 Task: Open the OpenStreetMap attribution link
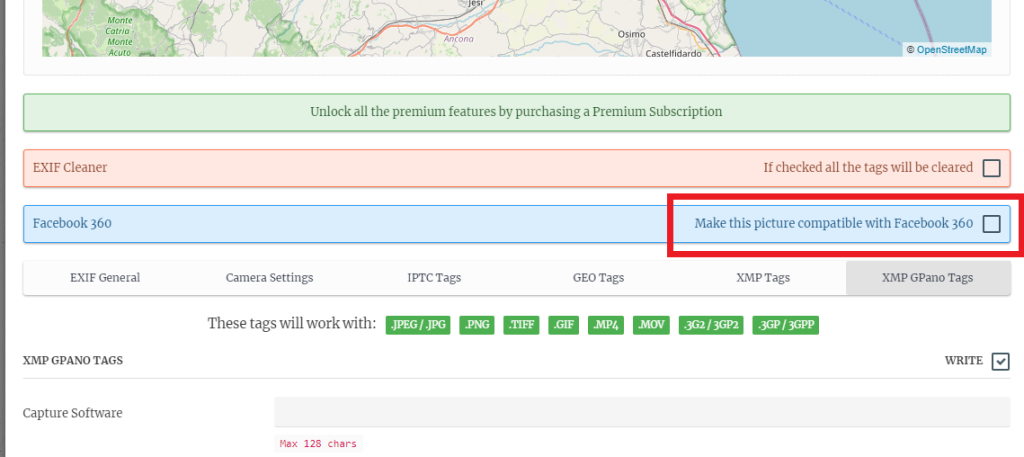[952, 50]
